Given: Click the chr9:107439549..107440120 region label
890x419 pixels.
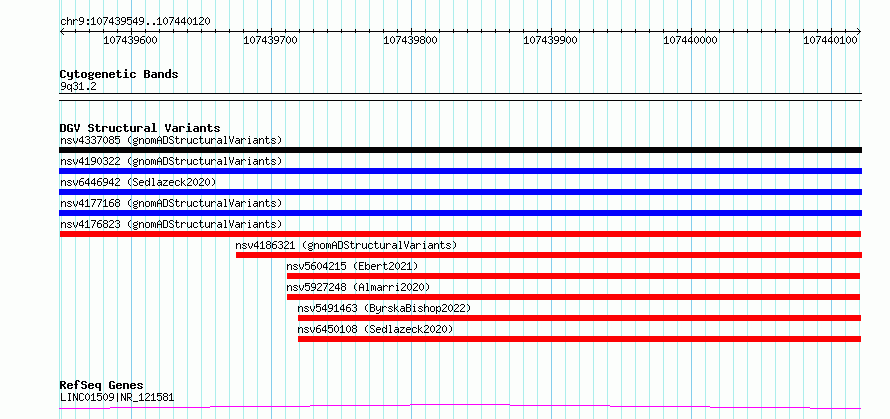Looking at the screenshot, I should (135, 22).
